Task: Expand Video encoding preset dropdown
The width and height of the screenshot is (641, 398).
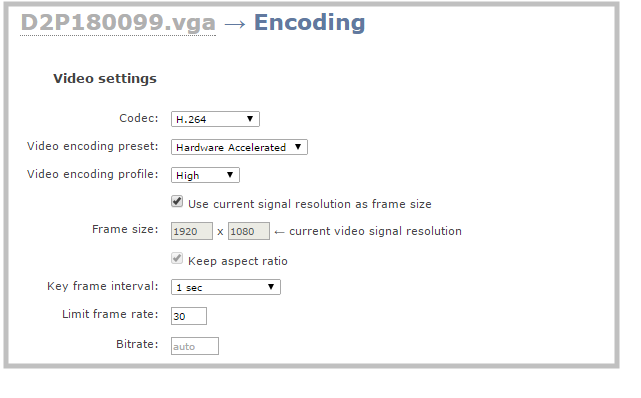Action: coord(239,147)
